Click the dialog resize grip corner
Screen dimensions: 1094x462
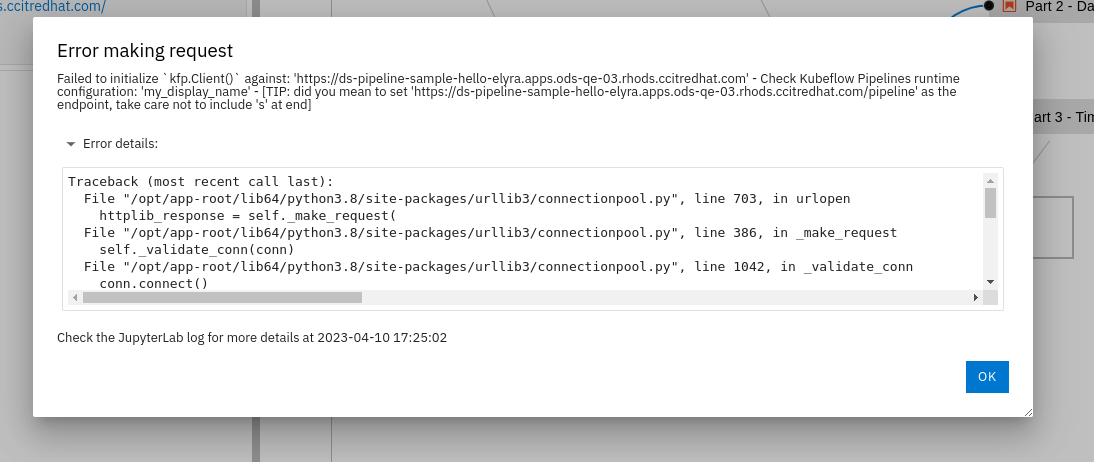pos(1027,411)
